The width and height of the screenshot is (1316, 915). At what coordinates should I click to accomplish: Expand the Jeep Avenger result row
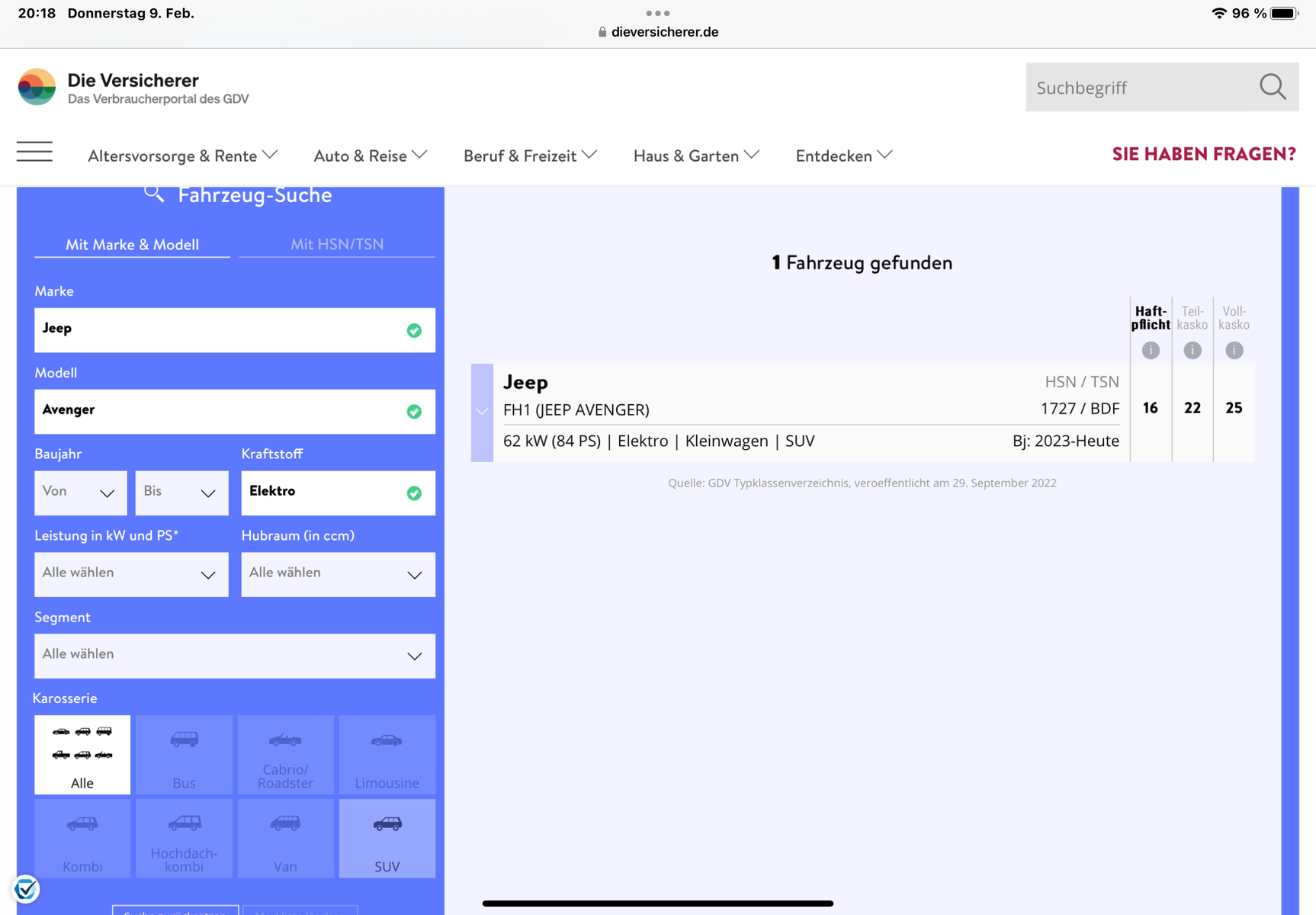click(x=482, y=412)
